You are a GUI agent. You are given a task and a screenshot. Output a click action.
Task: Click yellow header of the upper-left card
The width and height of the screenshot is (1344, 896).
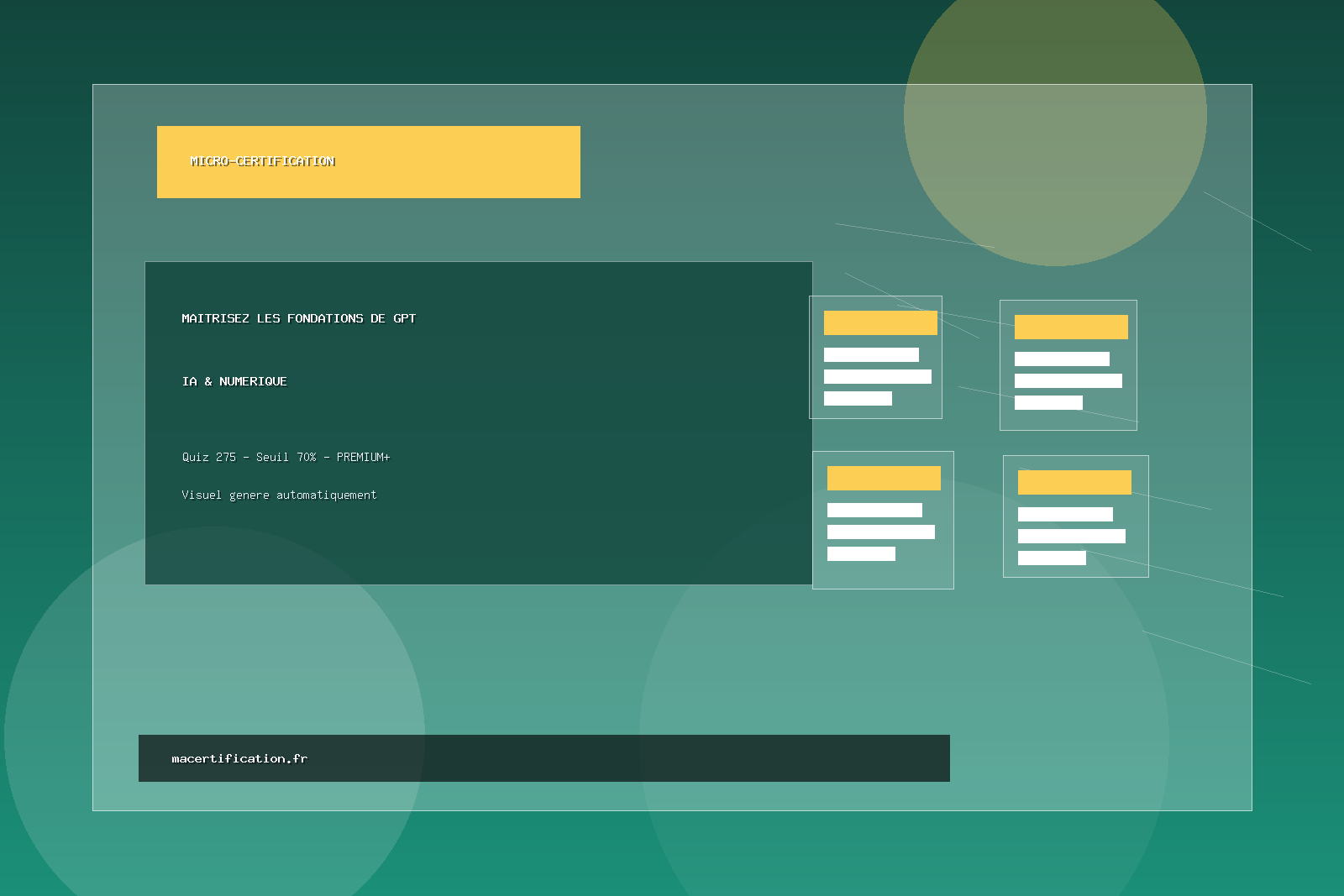tap(880, 322)
